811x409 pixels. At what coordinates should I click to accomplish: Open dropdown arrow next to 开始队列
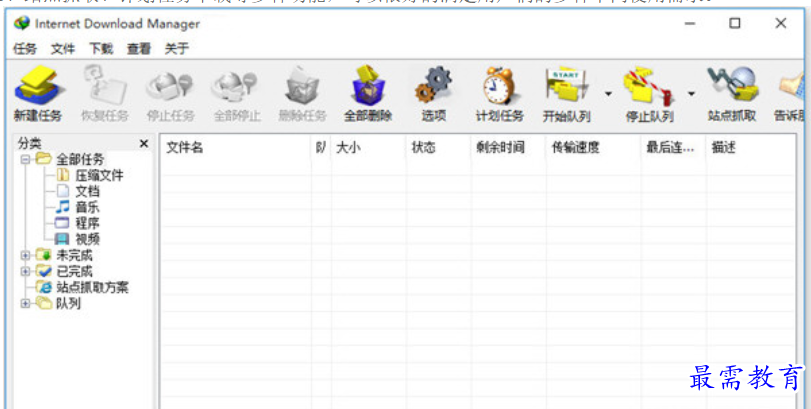pyautogui.click(x=608, y=94)
